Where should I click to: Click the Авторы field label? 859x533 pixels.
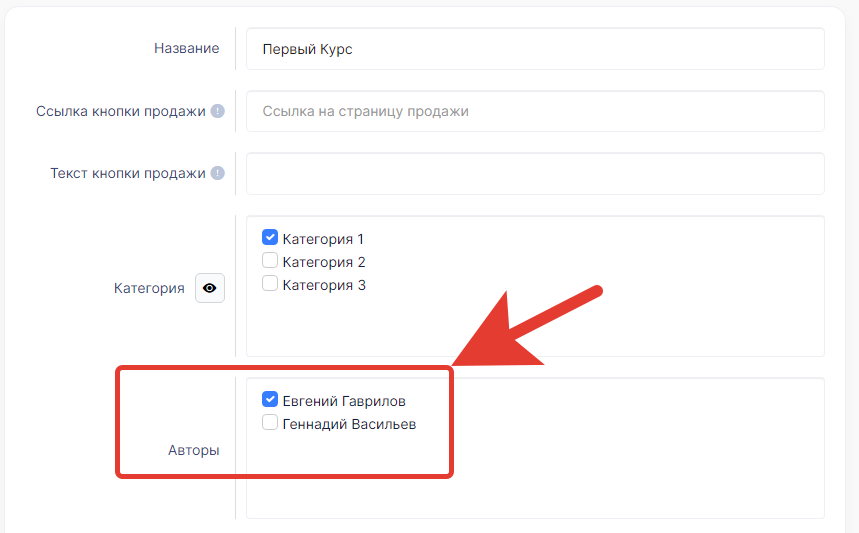tap(193, 450)
